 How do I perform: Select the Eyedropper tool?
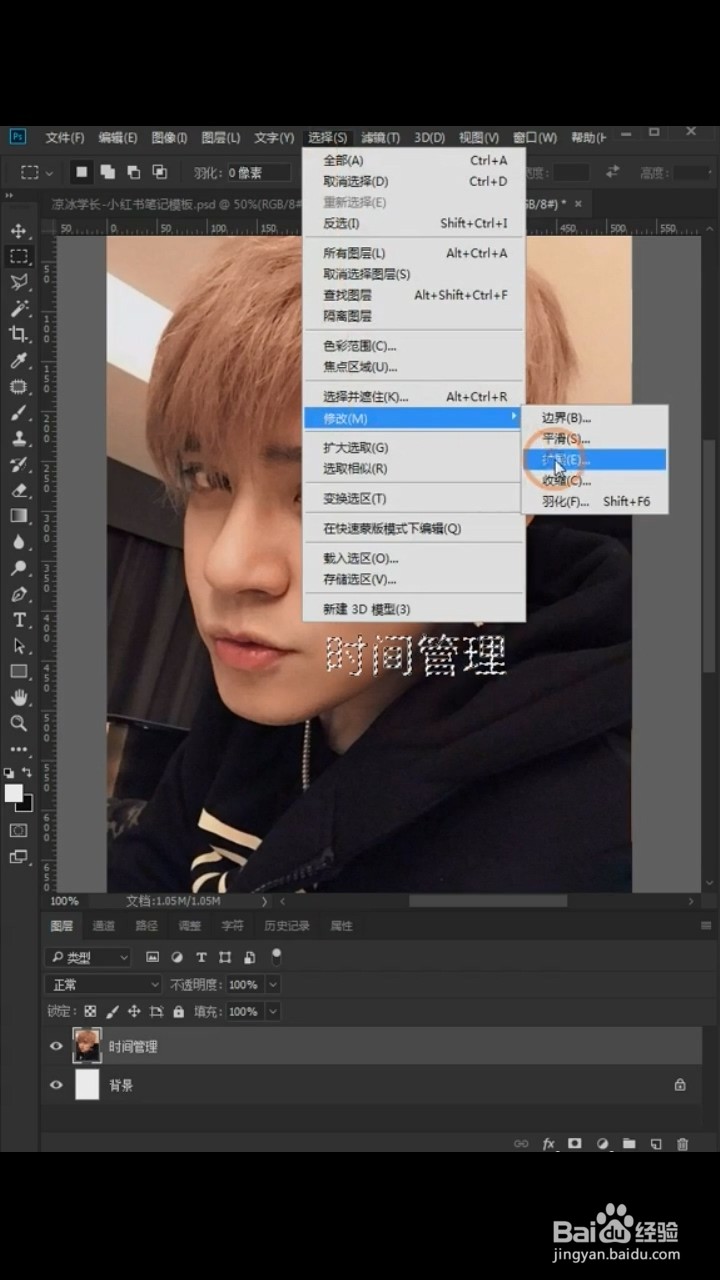19,361
